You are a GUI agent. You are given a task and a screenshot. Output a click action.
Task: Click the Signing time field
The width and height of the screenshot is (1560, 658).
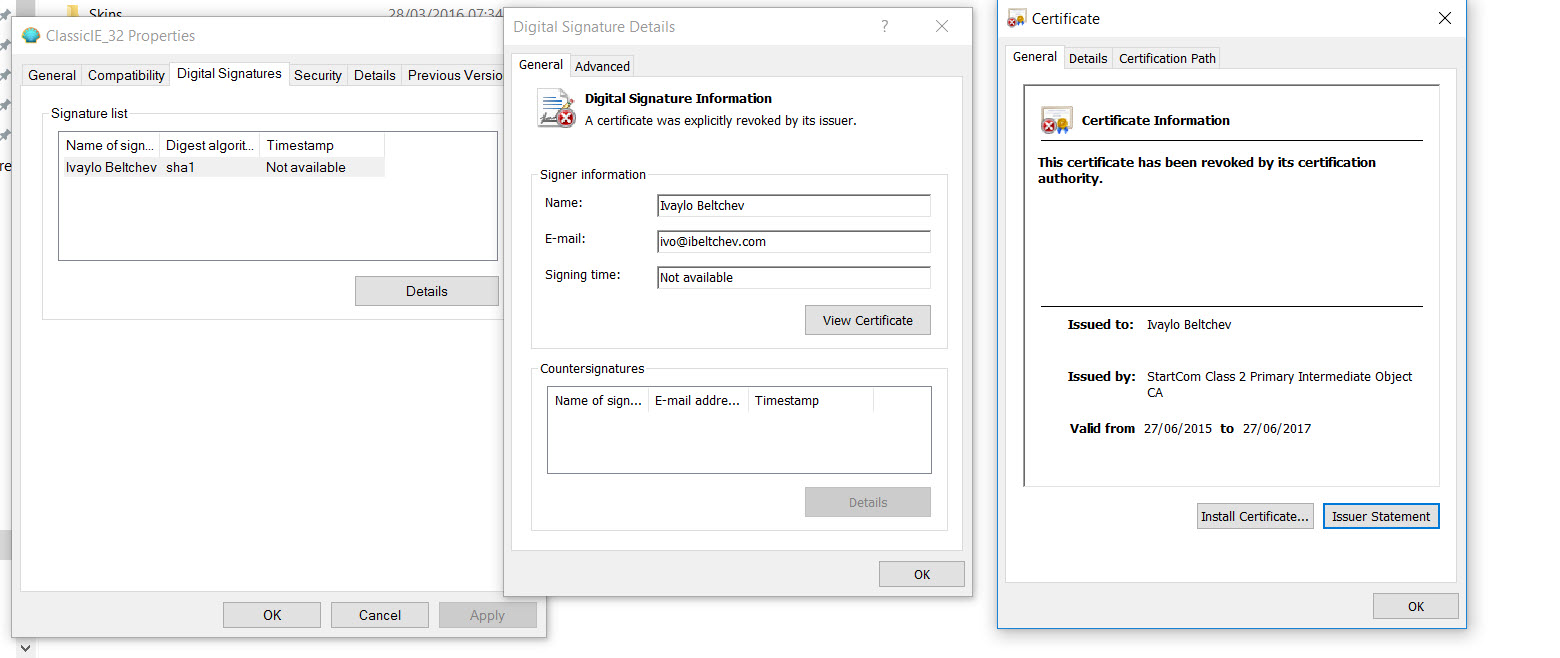(793, 277)
